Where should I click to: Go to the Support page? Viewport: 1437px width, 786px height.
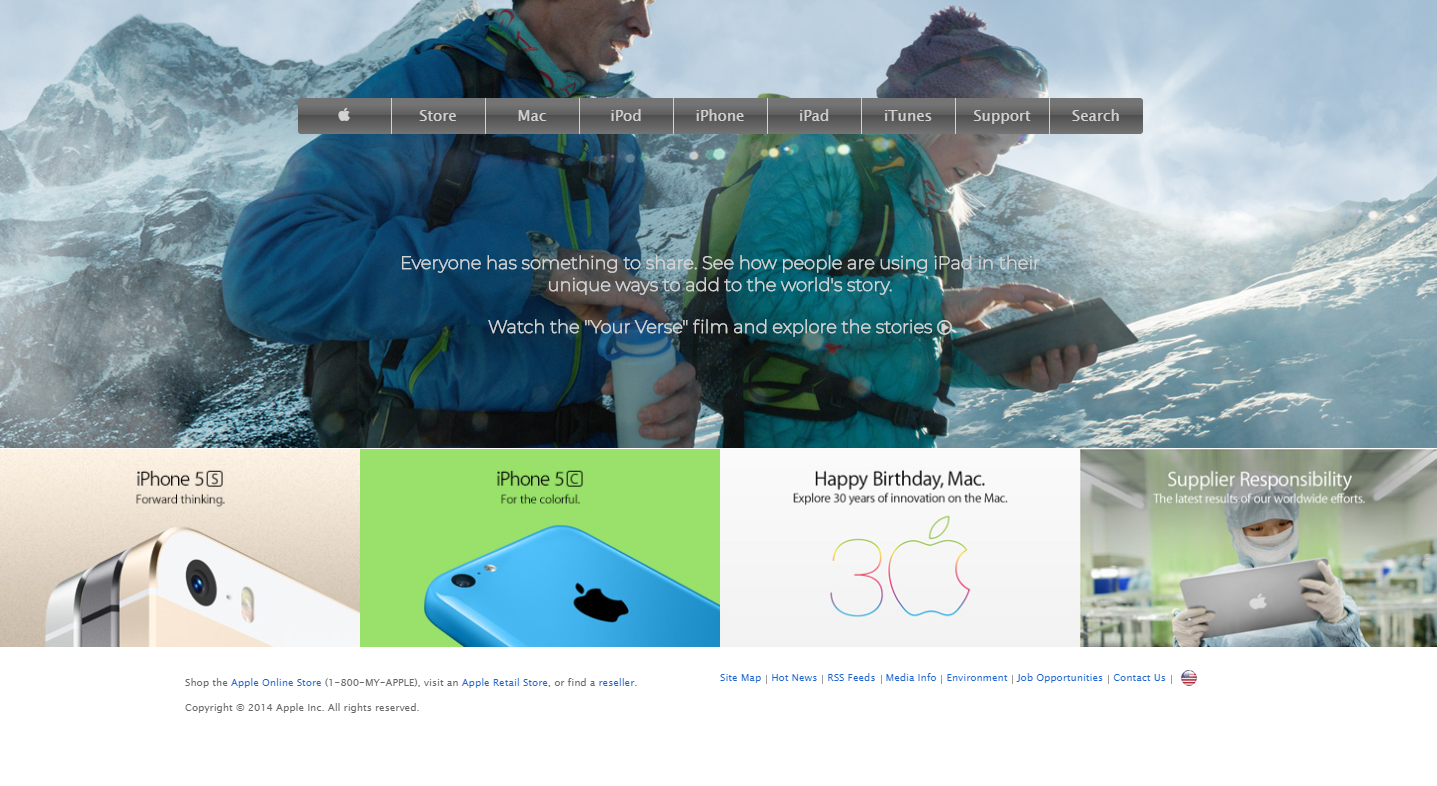[1002, 115]
